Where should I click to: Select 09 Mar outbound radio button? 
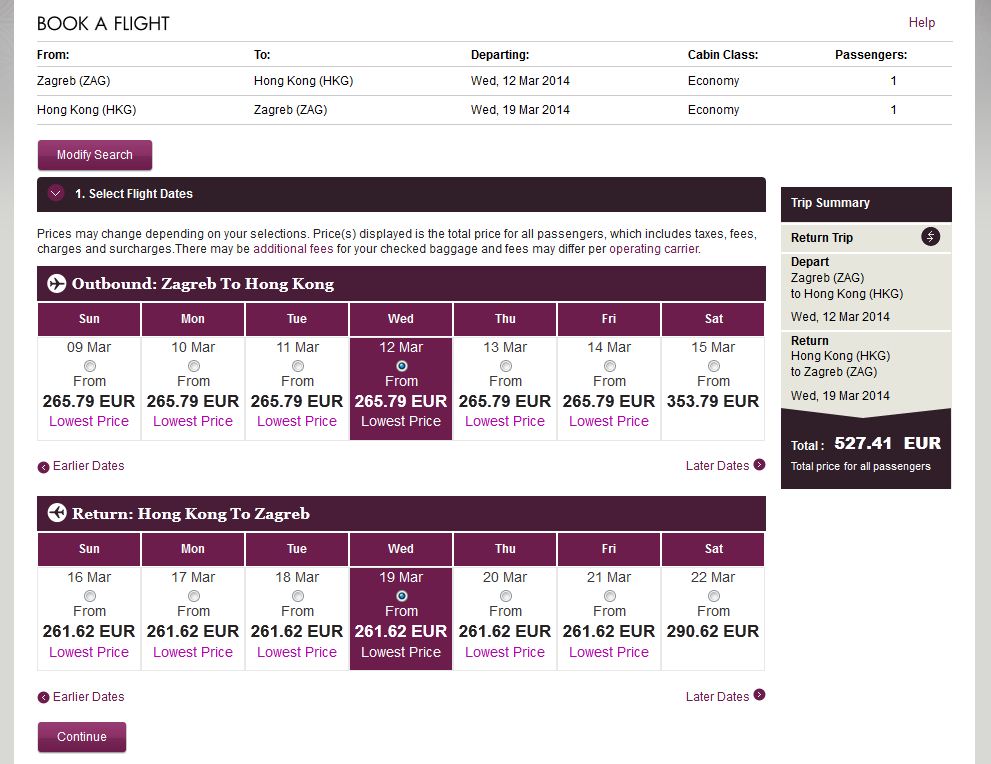click(90, 366)
